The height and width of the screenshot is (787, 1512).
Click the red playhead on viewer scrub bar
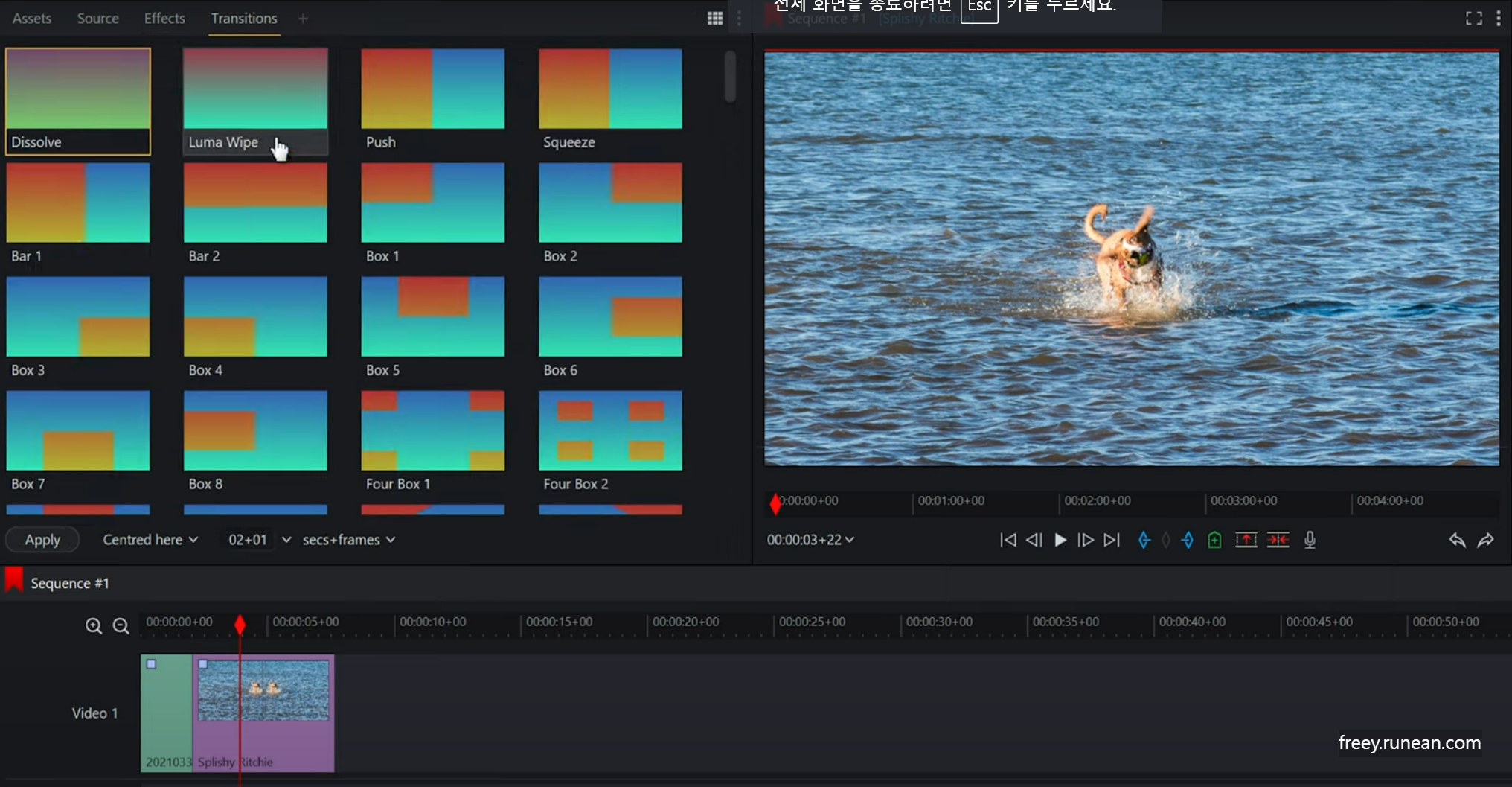(x=775, y=504)
